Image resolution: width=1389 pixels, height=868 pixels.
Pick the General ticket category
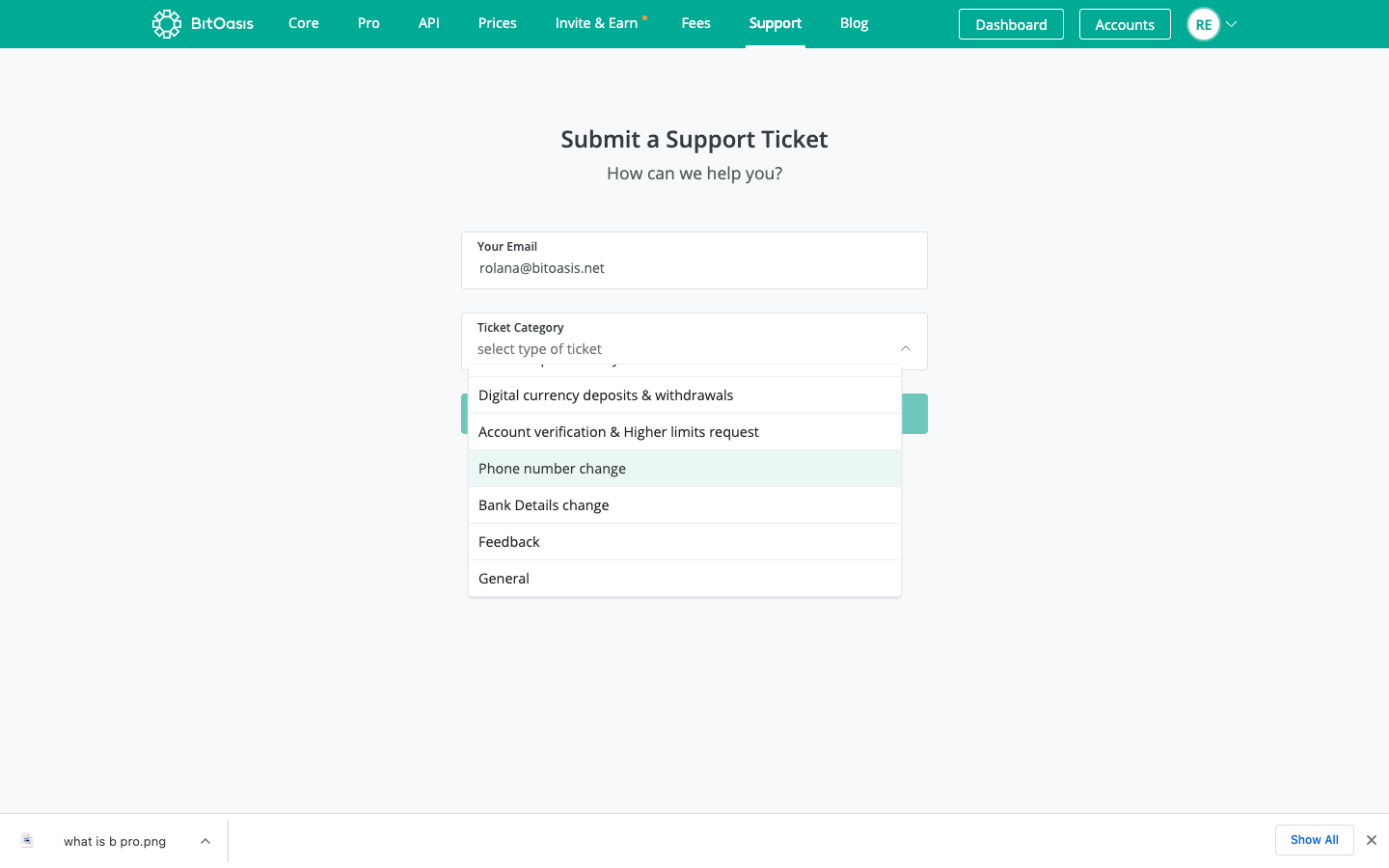point(685,579)
